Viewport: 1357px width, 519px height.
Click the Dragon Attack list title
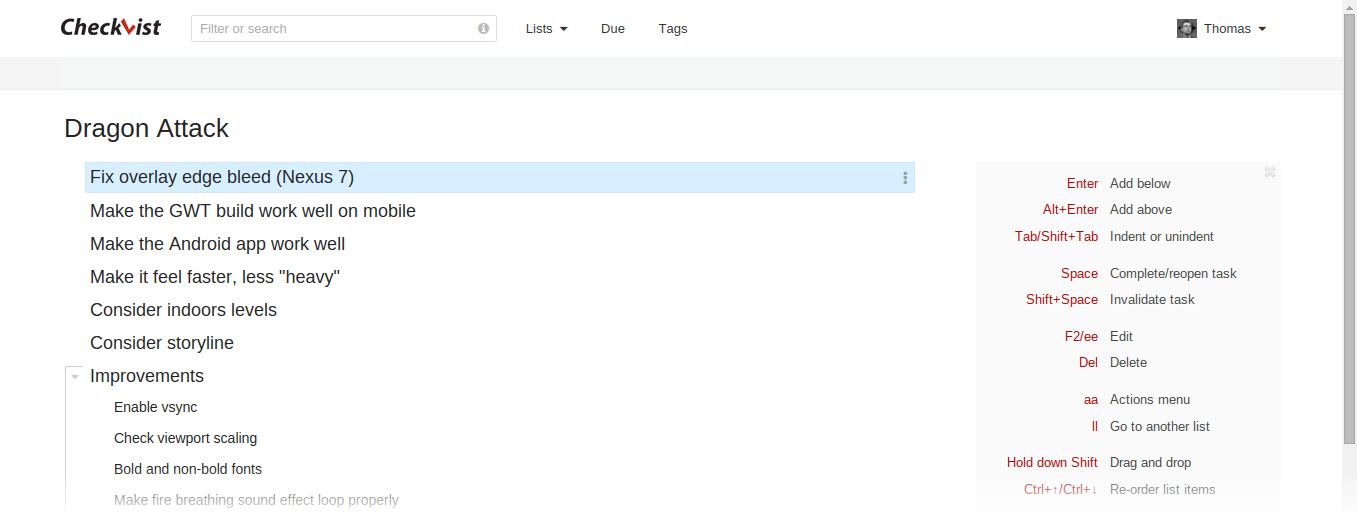[x=146, y=128]
